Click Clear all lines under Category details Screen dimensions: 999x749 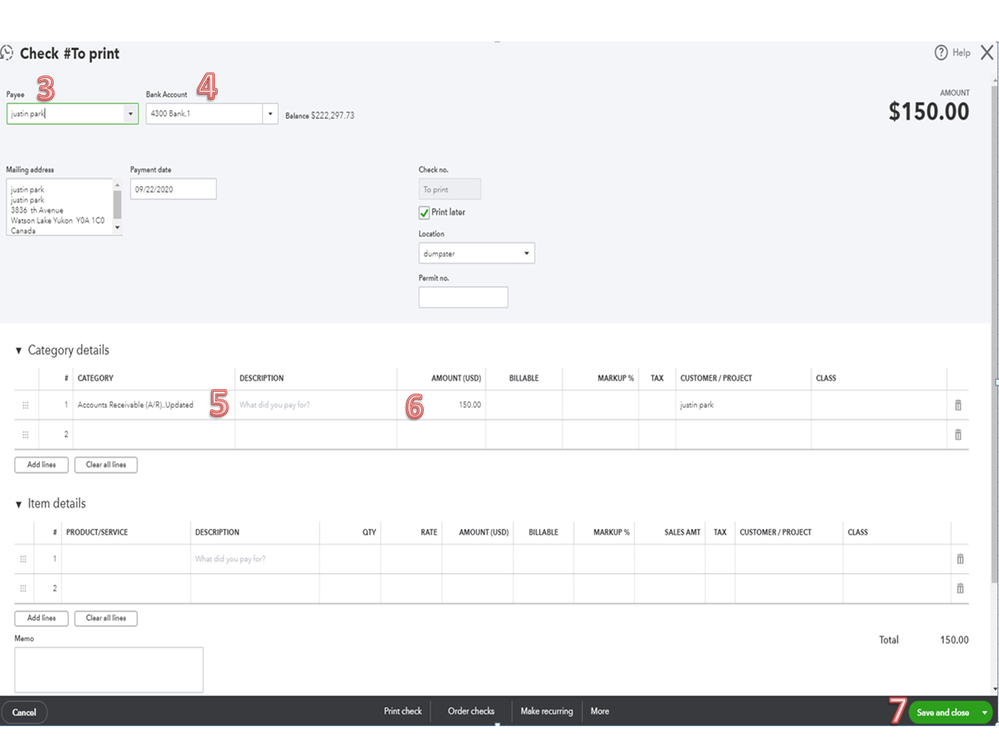[106, 465]
